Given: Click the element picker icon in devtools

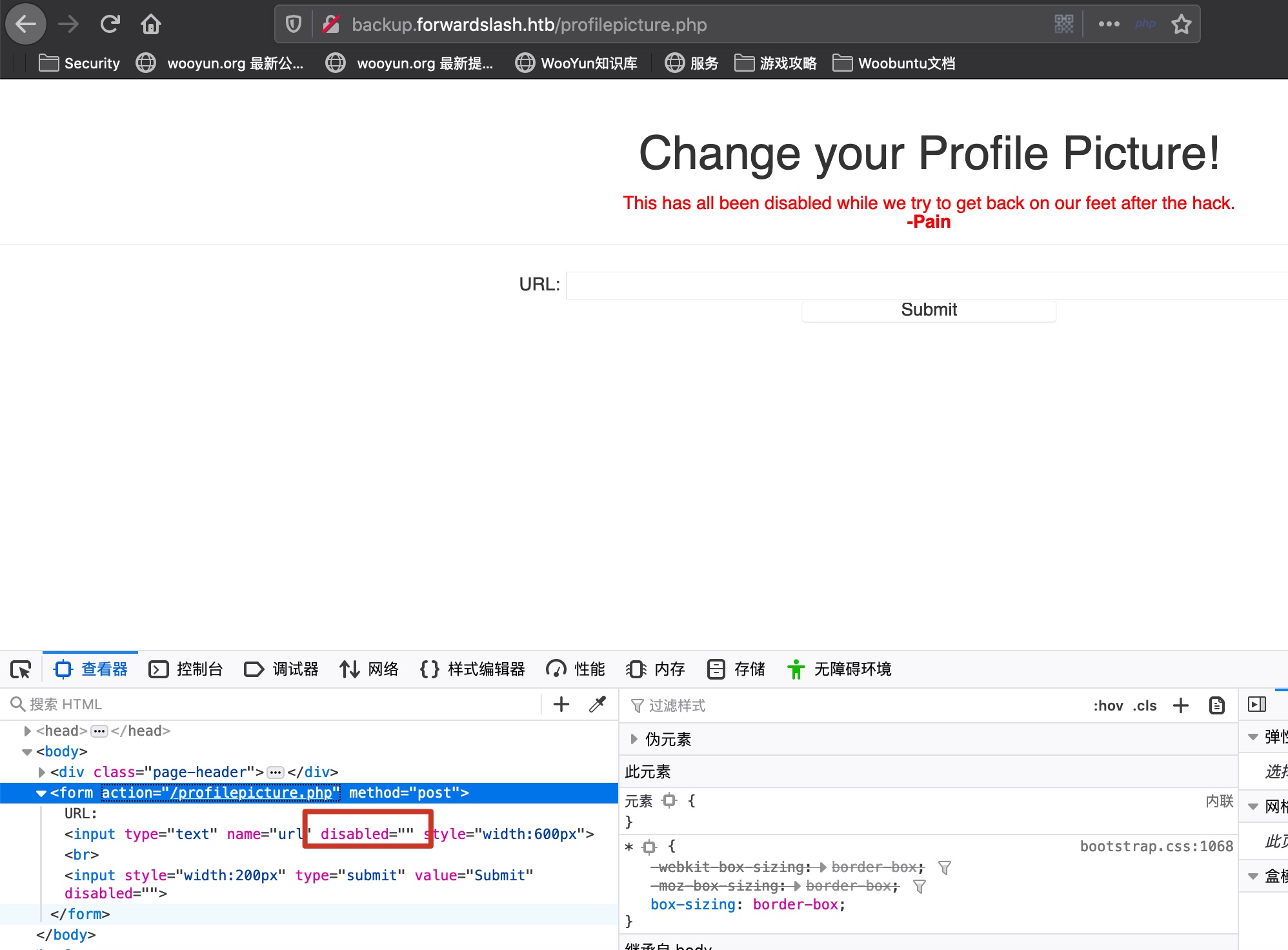Looking at the screenshot, I should click(21, 669).
